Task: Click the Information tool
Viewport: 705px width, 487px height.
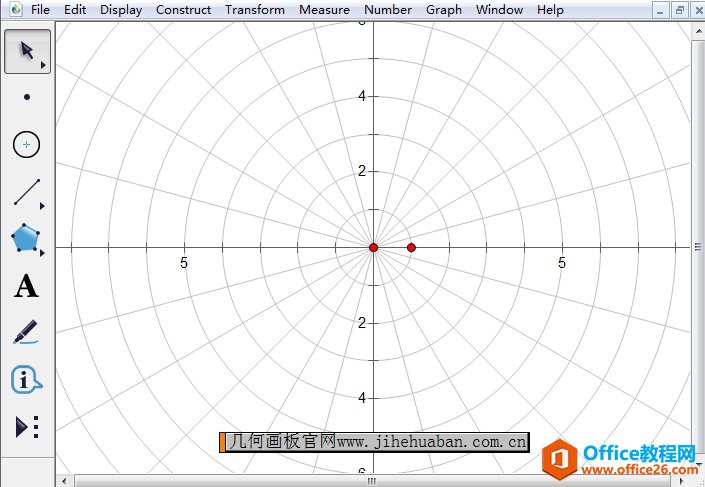Action: (x=27, y=380)
